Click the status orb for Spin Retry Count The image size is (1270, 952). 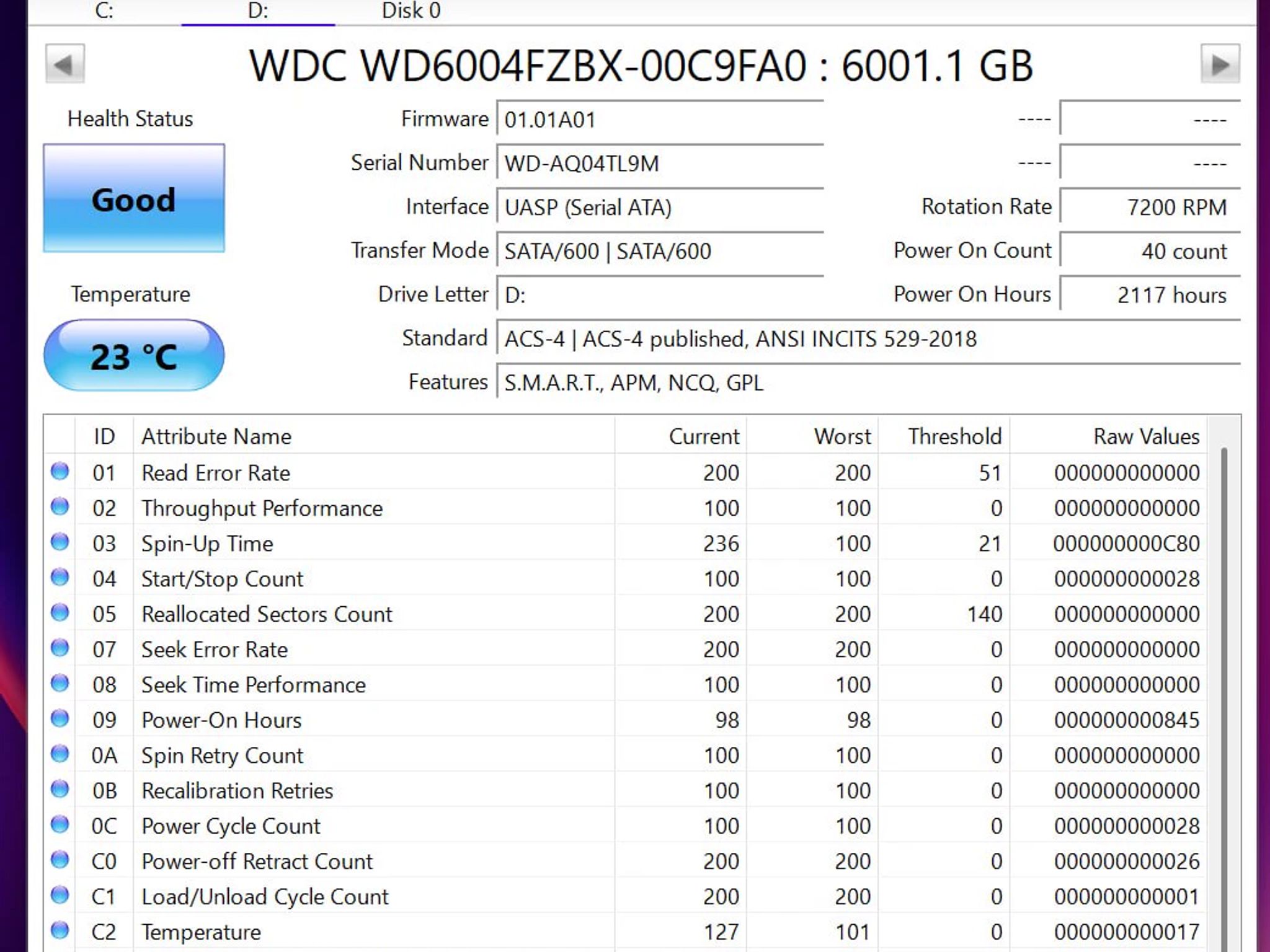60,754
